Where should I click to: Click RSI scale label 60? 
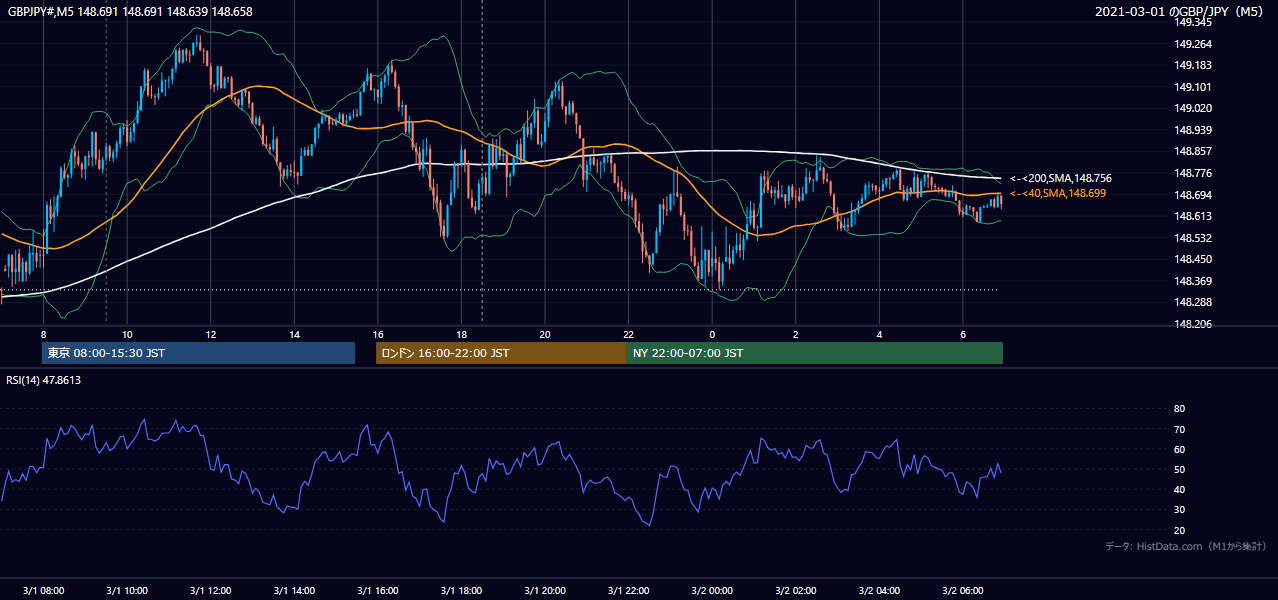pyautogui.click(x=1180, y=449)
